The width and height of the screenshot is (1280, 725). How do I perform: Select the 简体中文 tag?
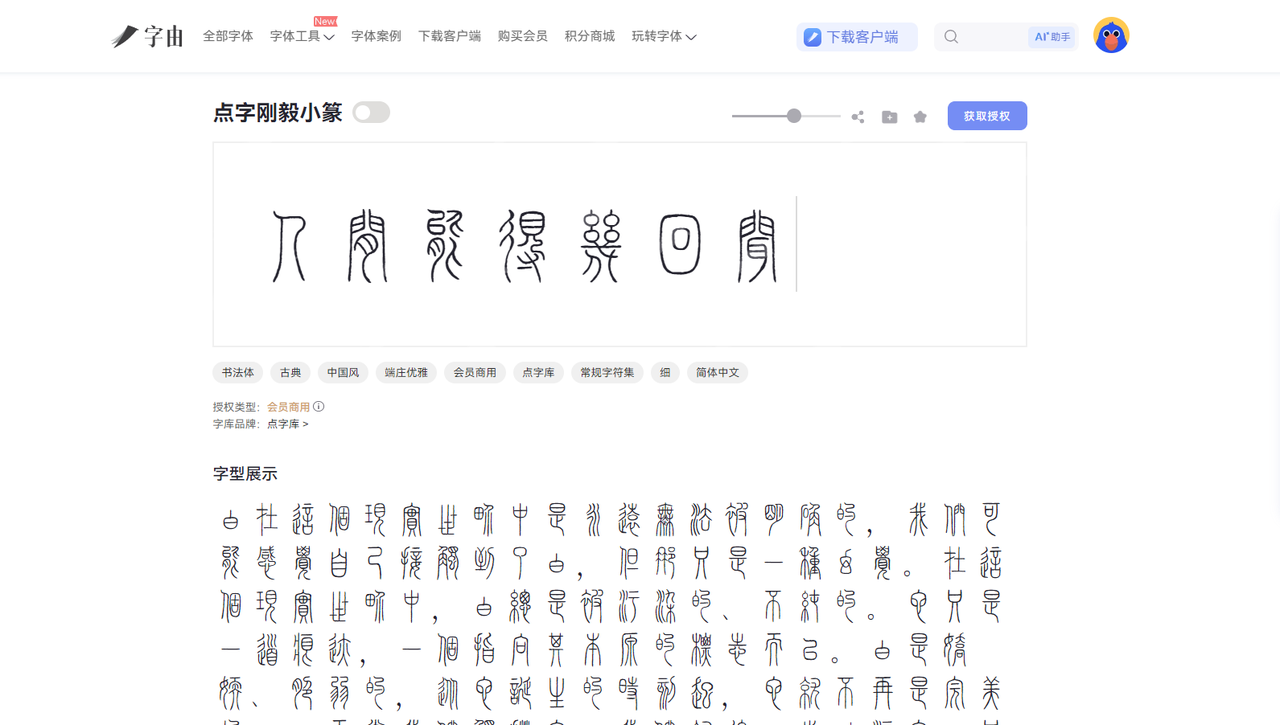pos(718,373)
